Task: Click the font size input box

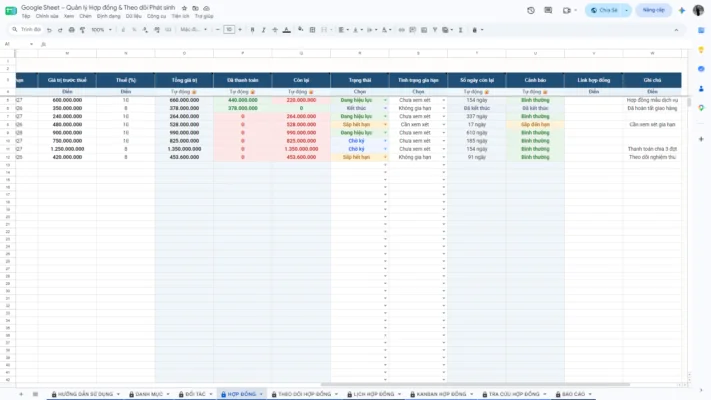Action: tap(229, 30)
